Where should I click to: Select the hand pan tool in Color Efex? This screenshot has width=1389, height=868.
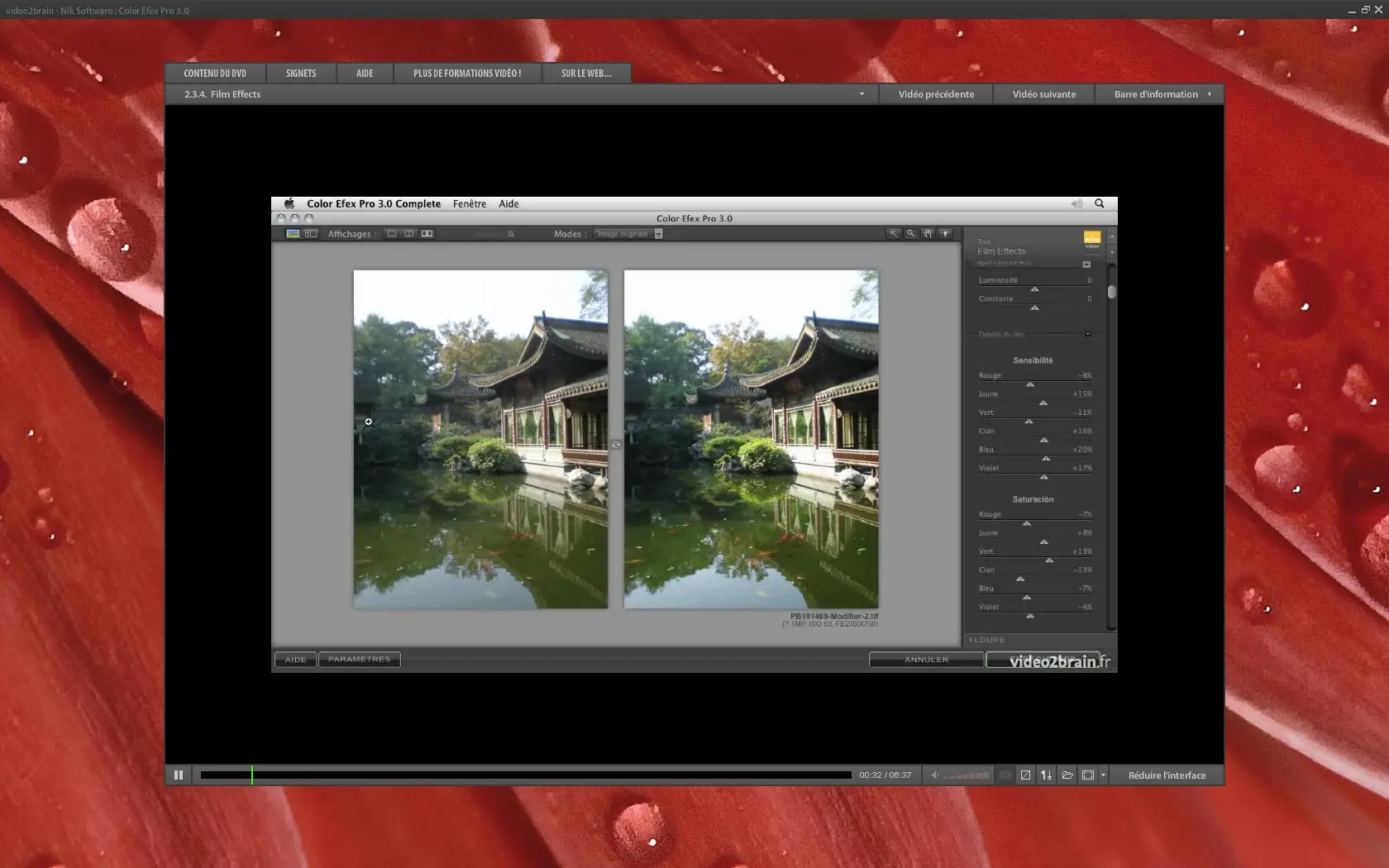[x=928, y=234]
